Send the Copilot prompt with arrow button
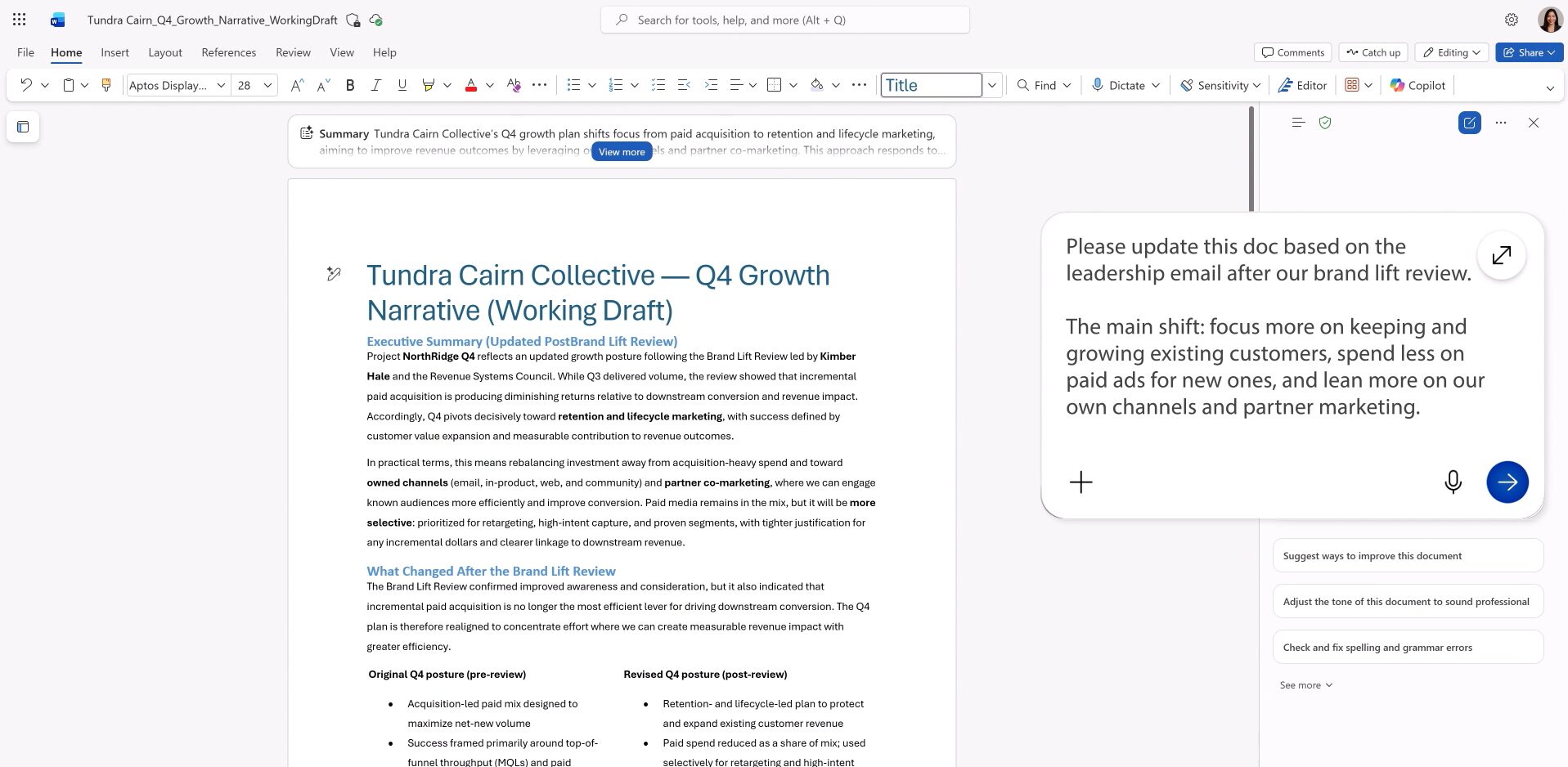 coord(1507,482)
